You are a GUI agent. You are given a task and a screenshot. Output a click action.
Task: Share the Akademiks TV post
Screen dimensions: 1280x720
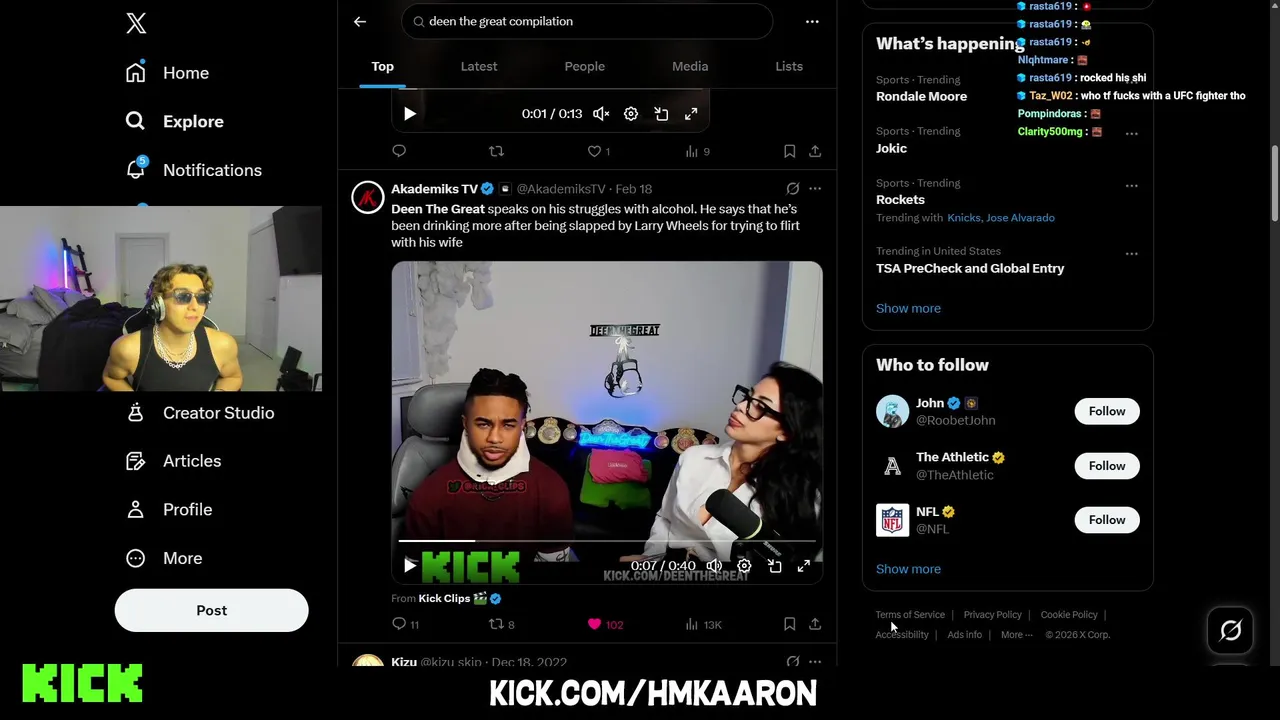click(815, 624)
